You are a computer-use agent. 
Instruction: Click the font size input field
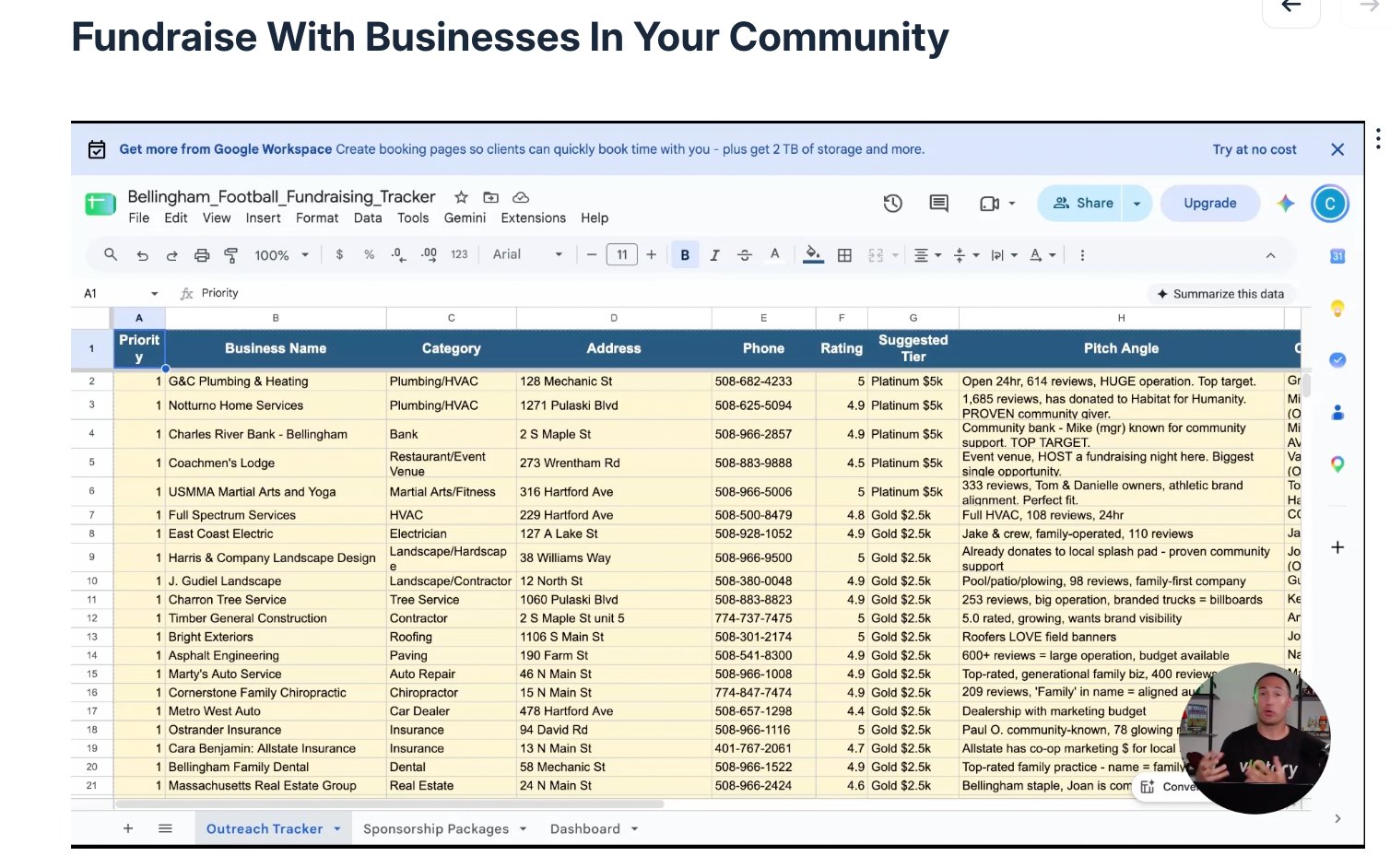coord(622,255)
